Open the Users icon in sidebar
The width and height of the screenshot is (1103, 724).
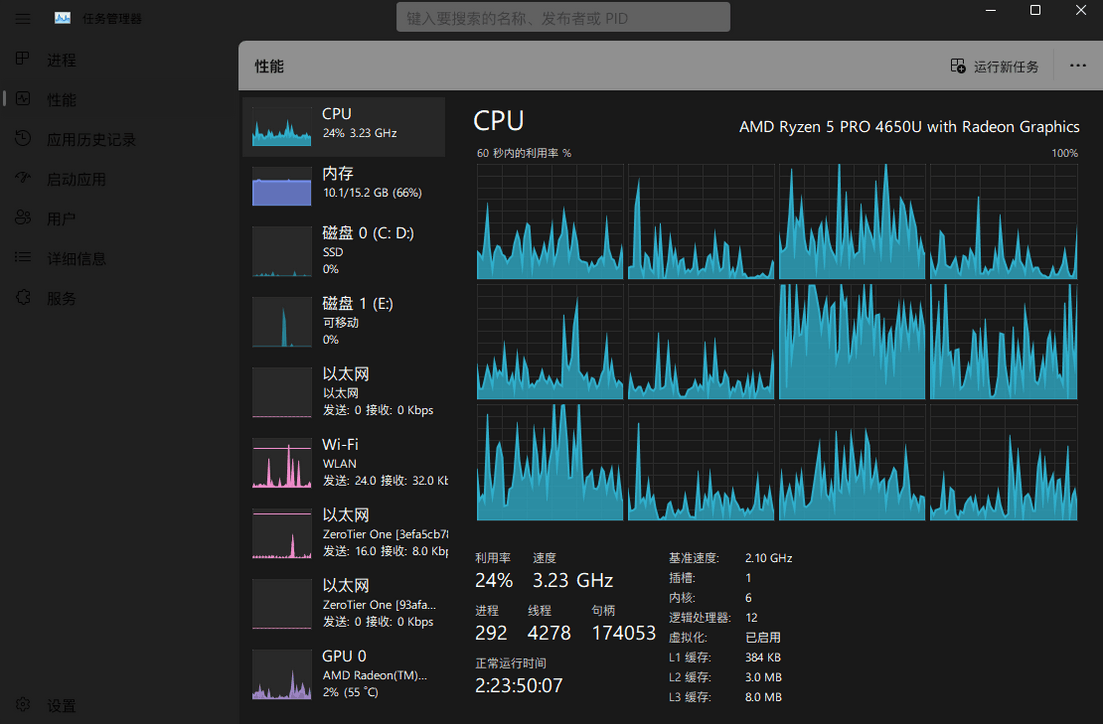coord(23,218)
